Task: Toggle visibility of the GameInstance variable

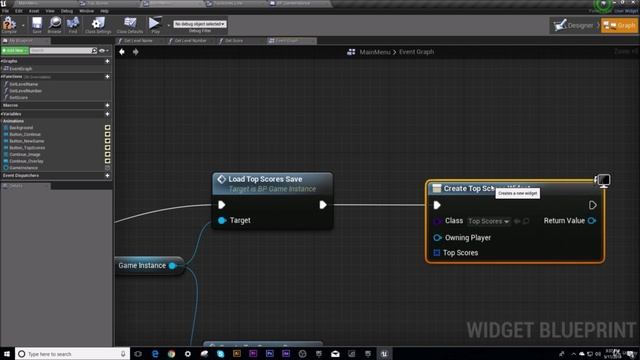Action: (107, 168)
